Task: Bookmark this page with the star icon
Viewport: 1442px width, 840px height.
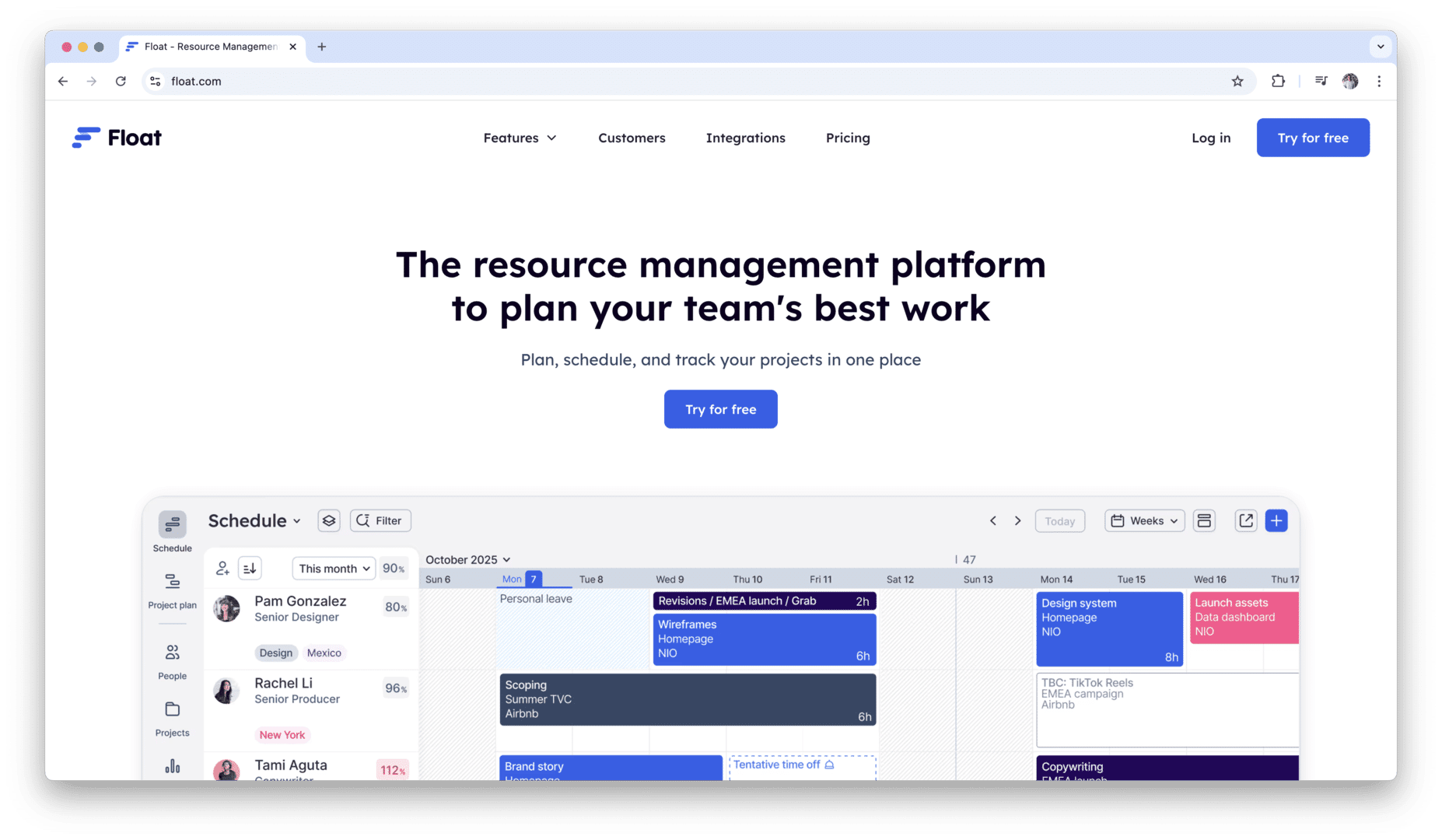Action: click(x=1237, y=82)
